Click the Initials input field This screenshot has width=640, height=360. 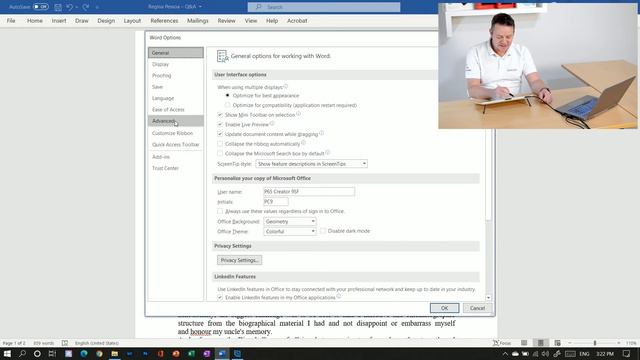pos(276,202)
